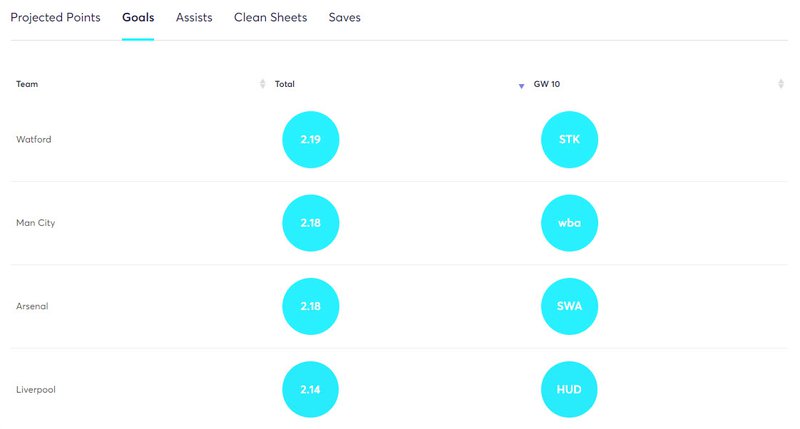Click the STK fixture badge for Watford
This screenshot has height=429, width=800.
(569, 139)
